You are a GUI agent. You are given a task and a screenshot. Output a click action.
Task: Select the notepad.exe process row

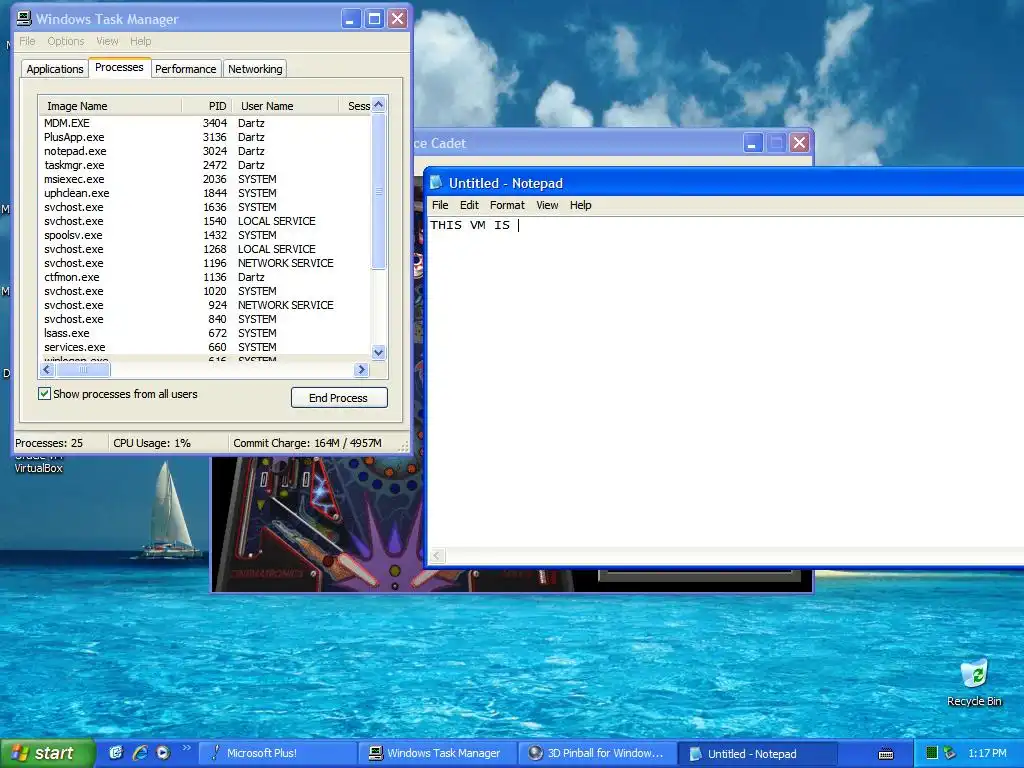204,151
